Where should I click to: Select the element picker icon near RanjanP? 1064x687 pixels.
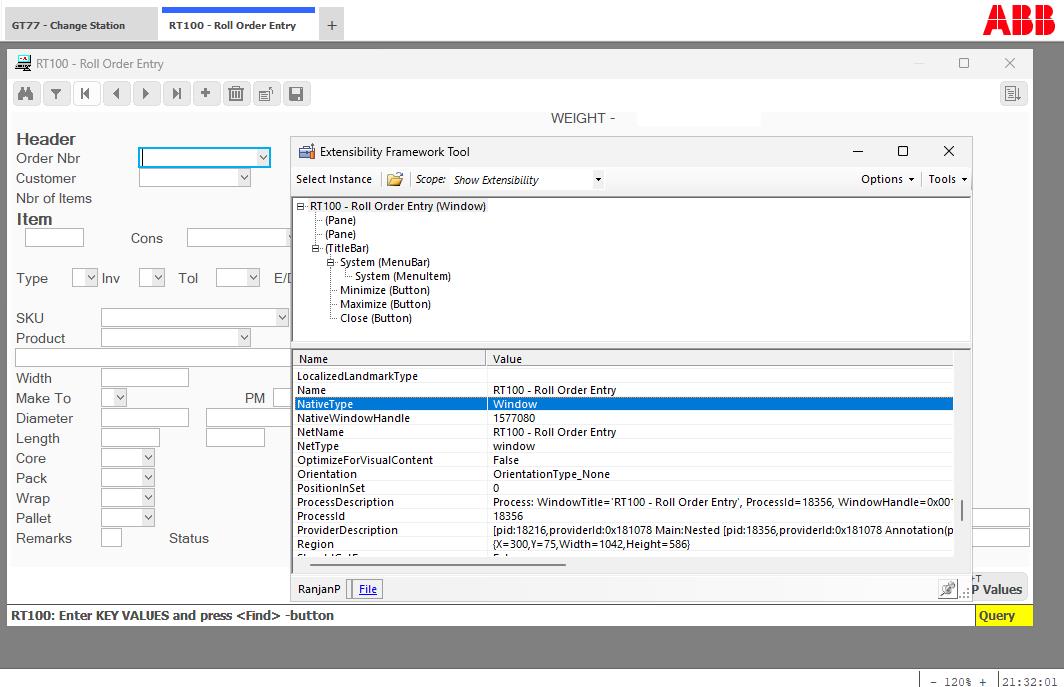[x=946, y=589]
